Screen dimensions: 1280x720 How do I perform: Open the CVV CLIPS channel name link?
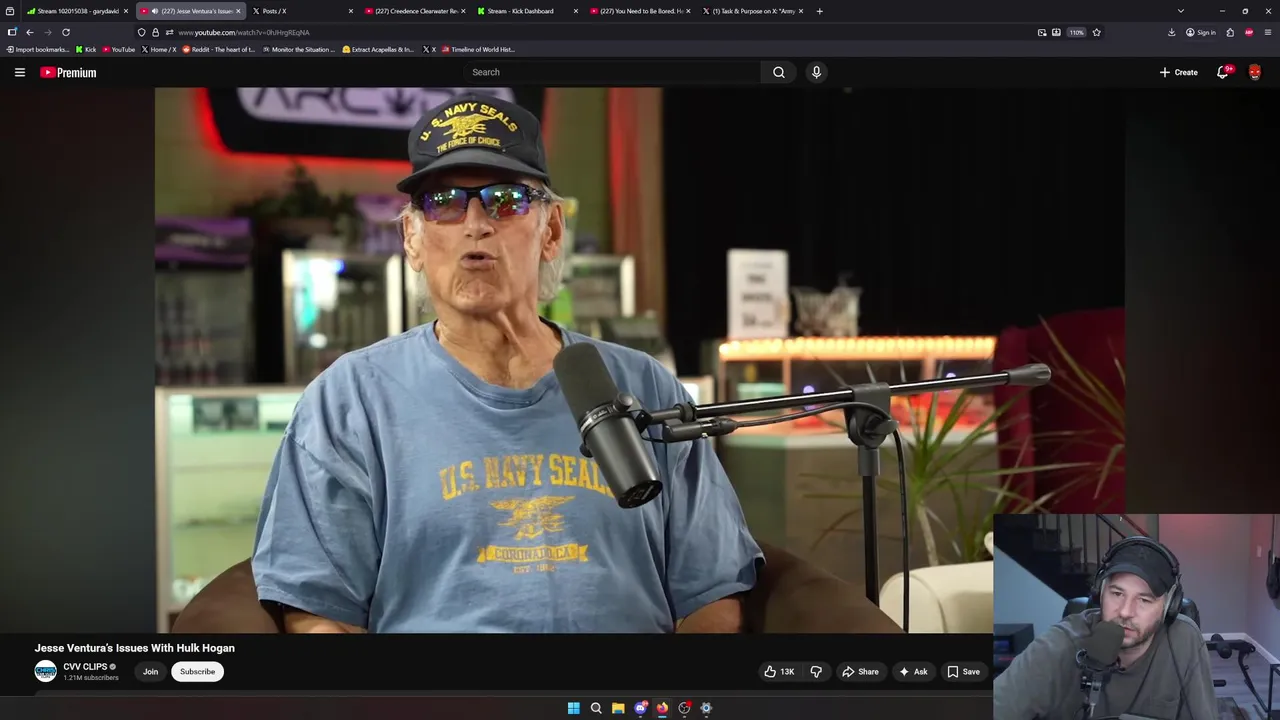(85, 667)
